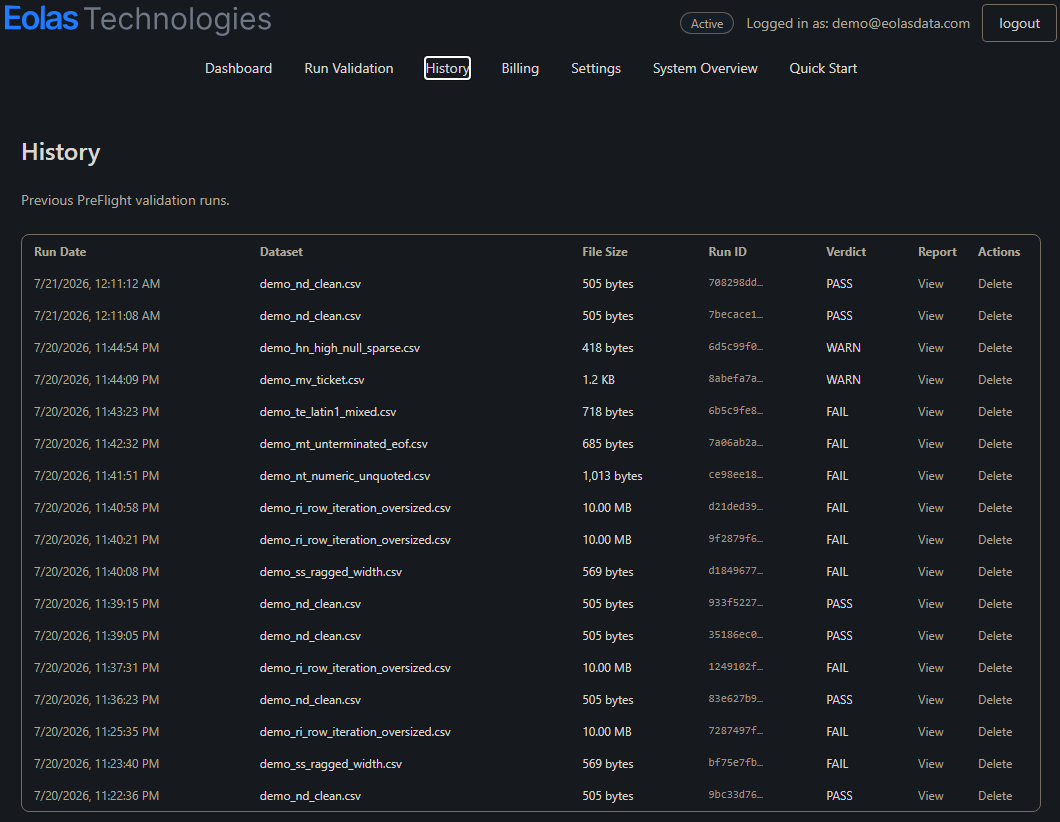Select run ID 7a06ab2a
This screenshot has width=1060, height=822.
tap(736, 442)
